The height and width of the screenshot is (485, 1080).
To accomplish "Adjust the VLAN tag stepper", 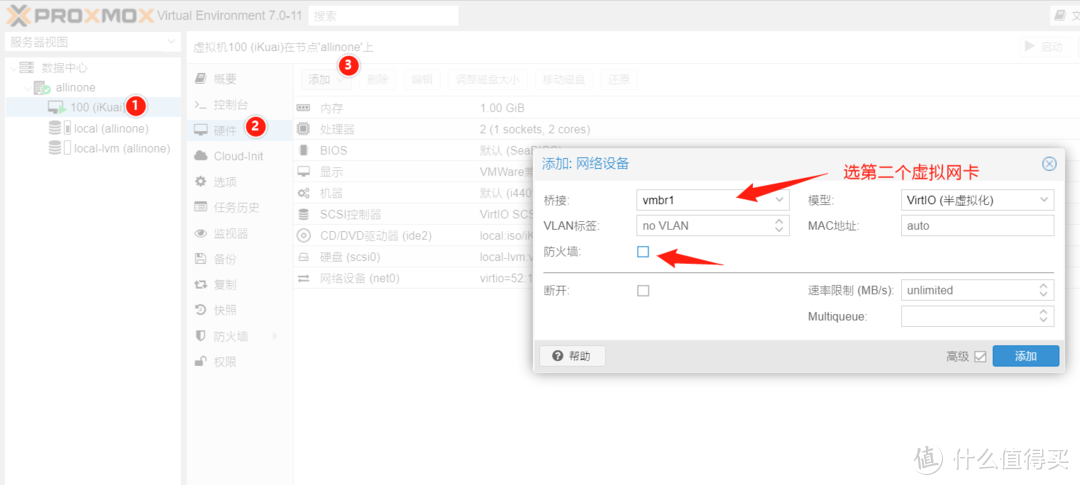I will pos(779,225).
